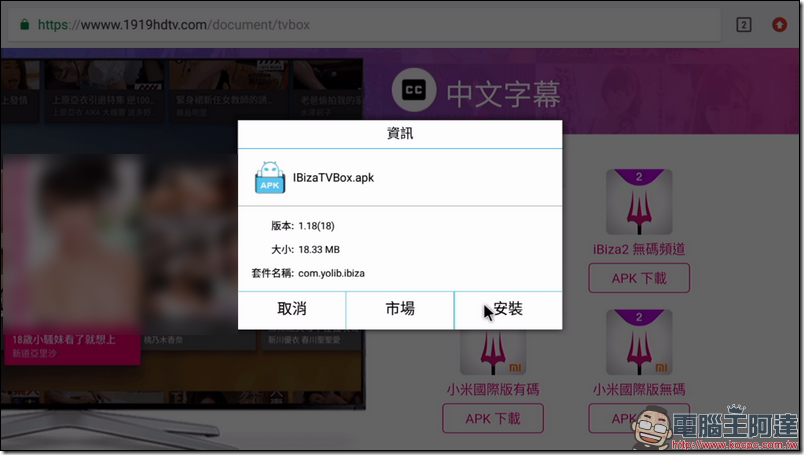Click the 中文字幕 heading text

click(502, 94)
